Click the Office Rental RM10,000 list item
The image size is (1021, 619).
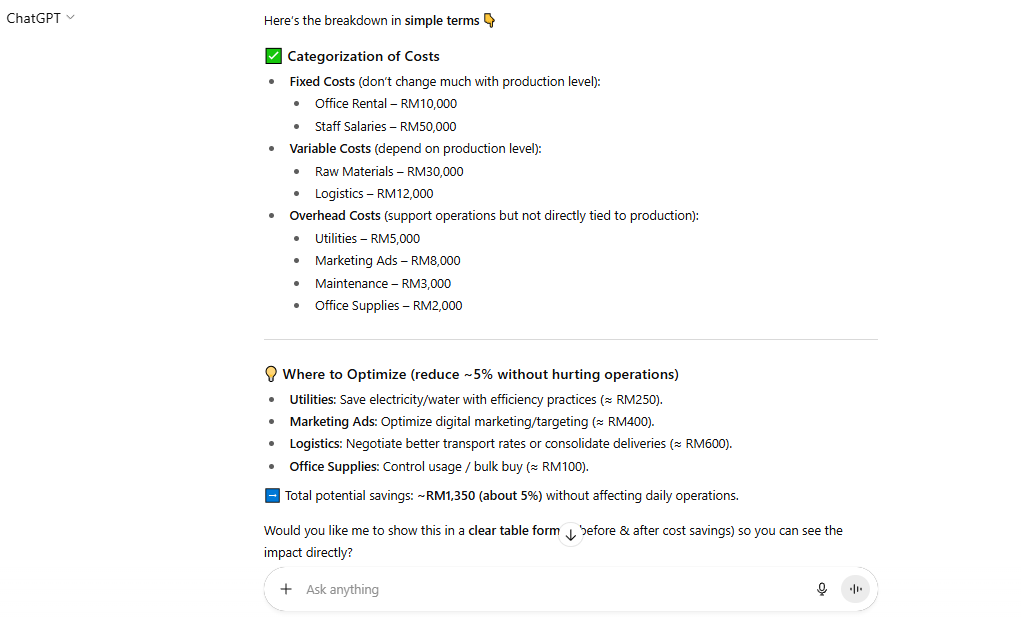coord(386,103)
